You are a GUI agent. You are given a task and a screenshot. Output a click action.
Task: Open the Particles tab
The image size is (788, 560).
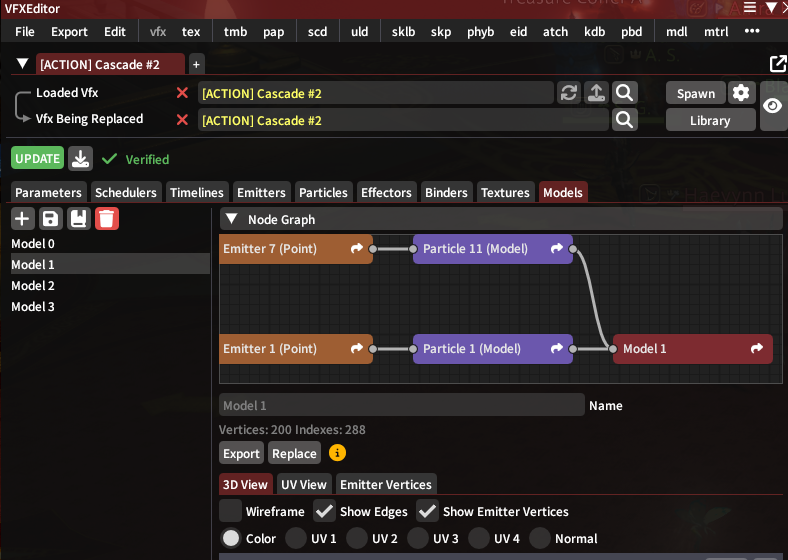tap(323, 192)
